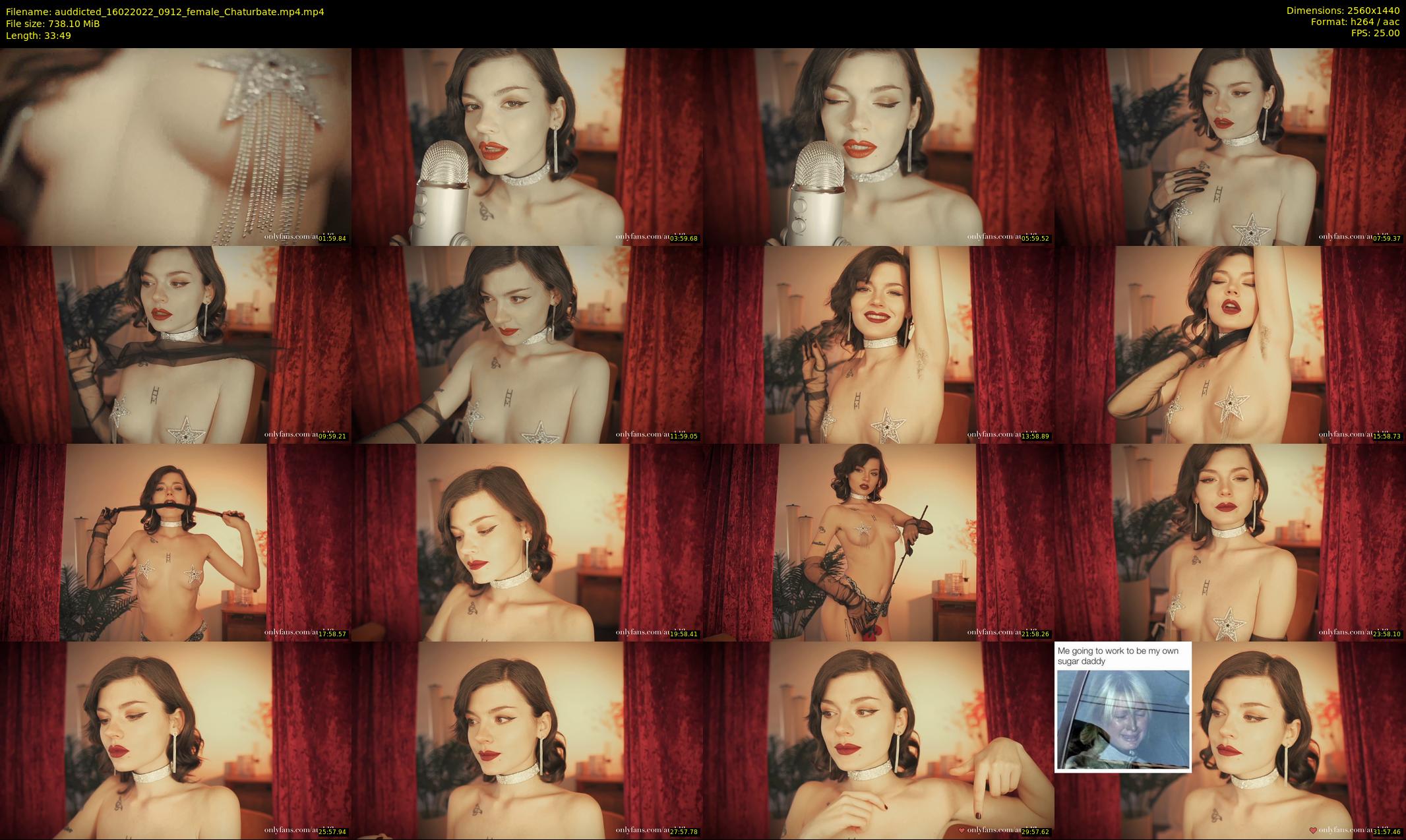This screenshot has width=1406, height=840.
Task: Open the thumbnail labeled 25:57.94
Action: click(175, 740)
